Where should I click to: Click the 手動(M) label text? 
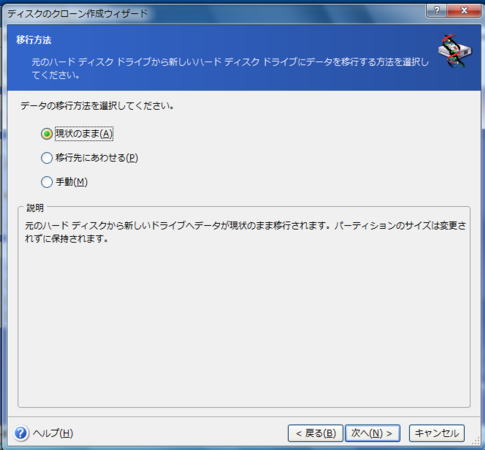click(x=72, y=182)
